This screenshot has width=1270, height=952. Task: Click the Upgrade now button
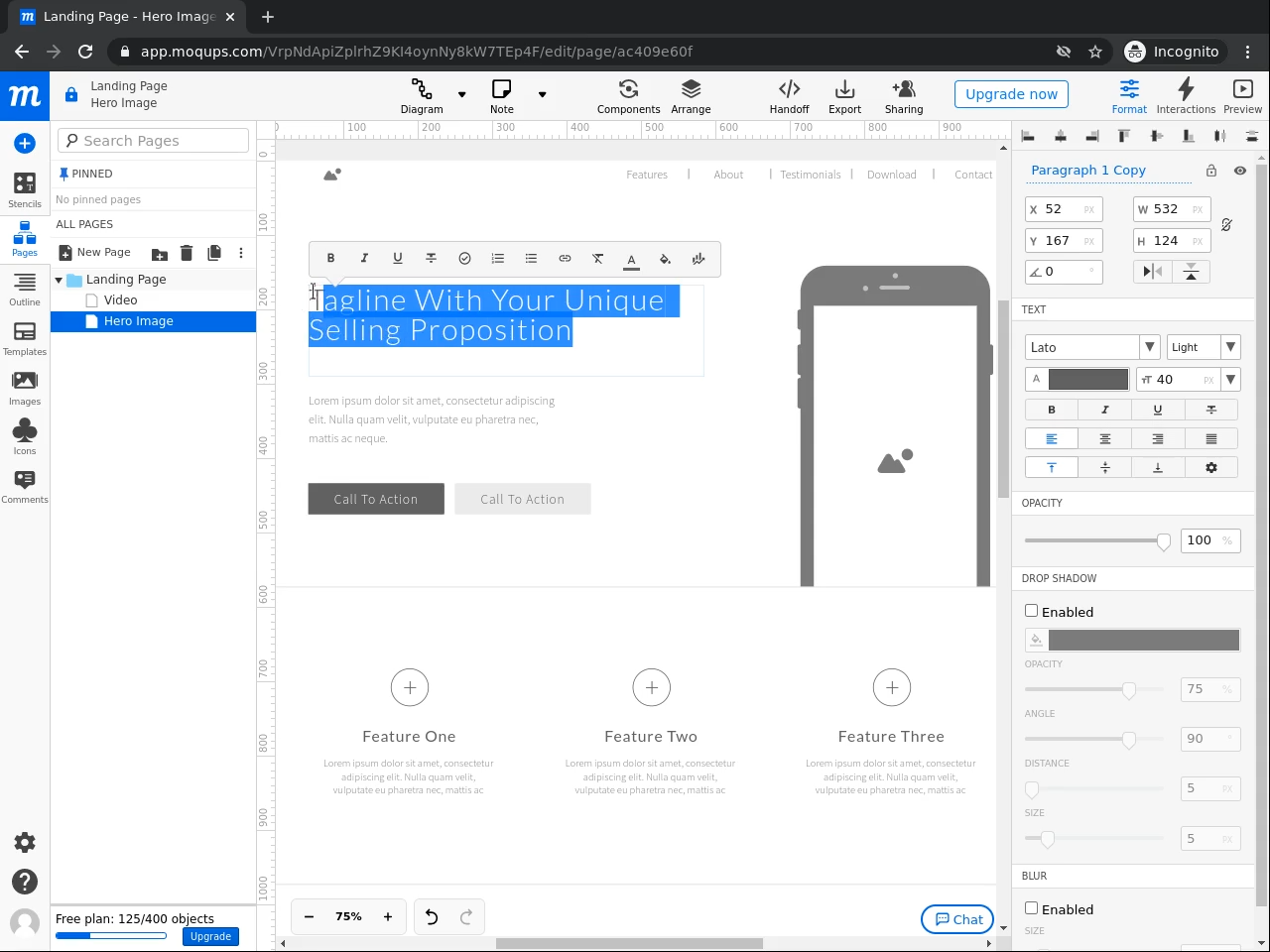[1011, 94]
